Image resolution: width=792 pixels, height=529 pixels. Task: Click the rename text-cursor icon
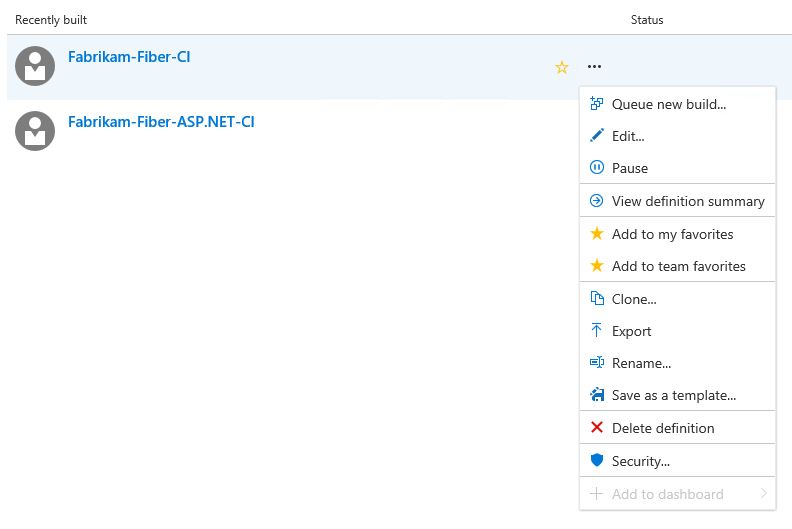pos(597,362)
